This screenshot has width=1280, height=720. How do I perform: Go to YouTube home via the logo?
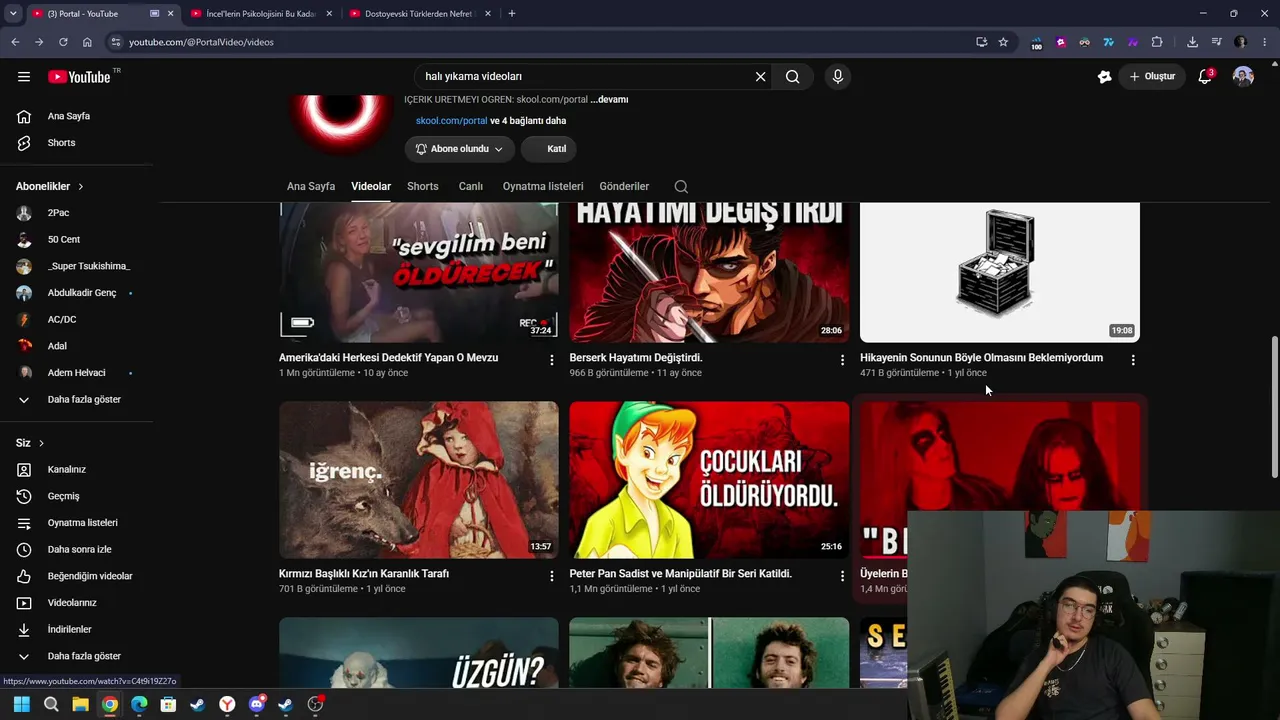(x=79, y=77)
